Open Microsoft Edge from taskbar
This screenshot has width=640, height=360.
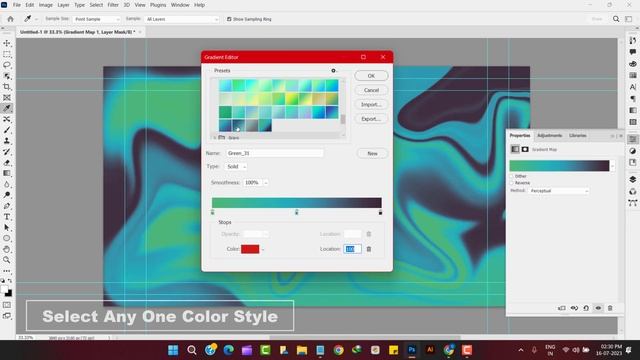[x=229, y=350]
